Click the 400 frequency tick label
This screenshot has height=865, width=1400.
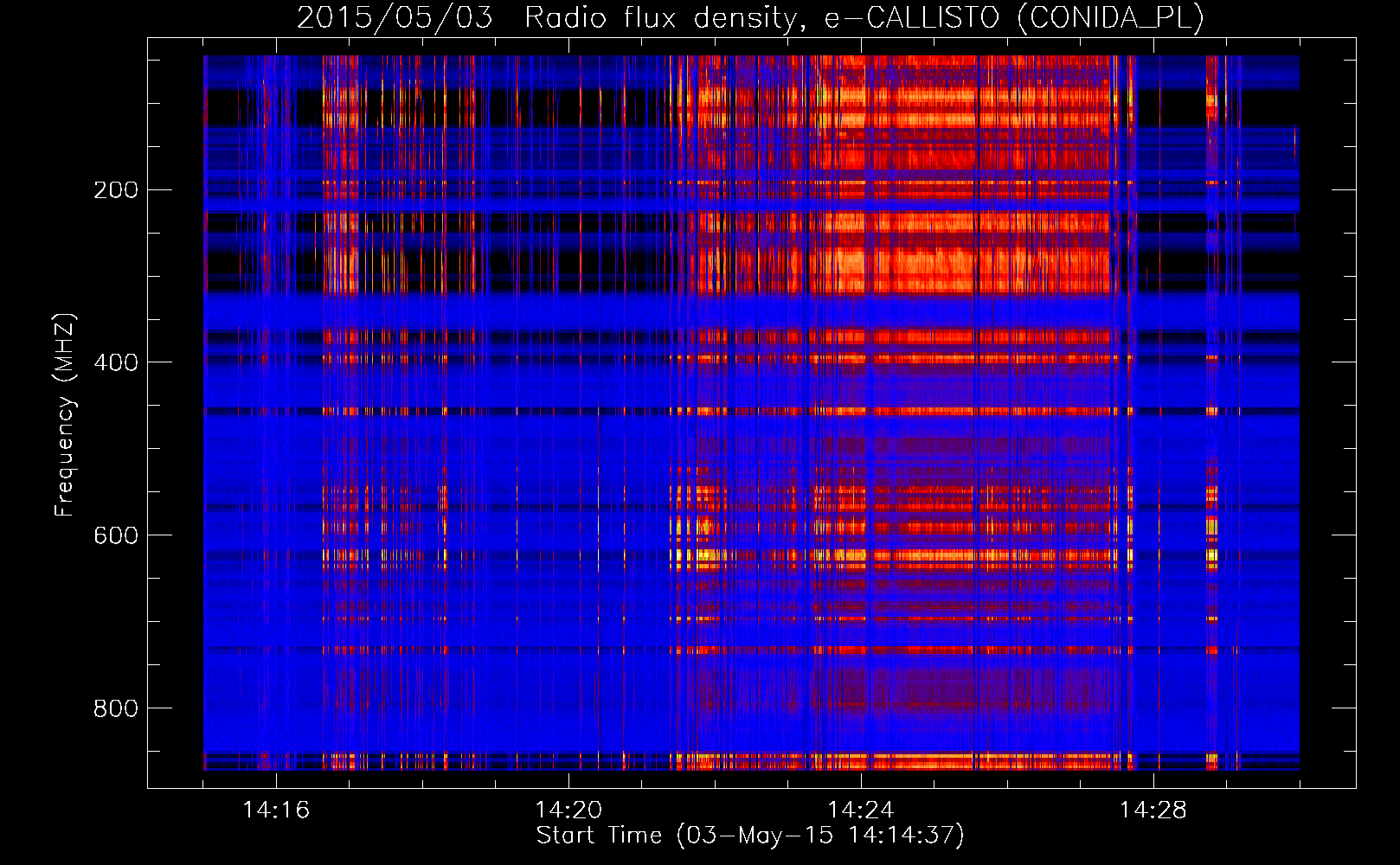(x=115, y=362)
